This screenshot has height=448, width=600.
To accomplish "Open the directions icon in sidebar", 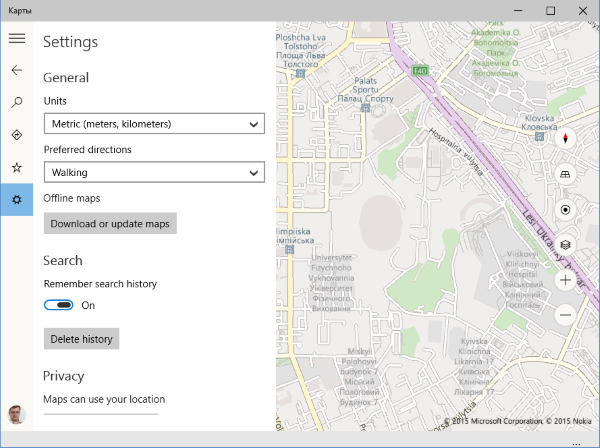I will click(16, 135).
